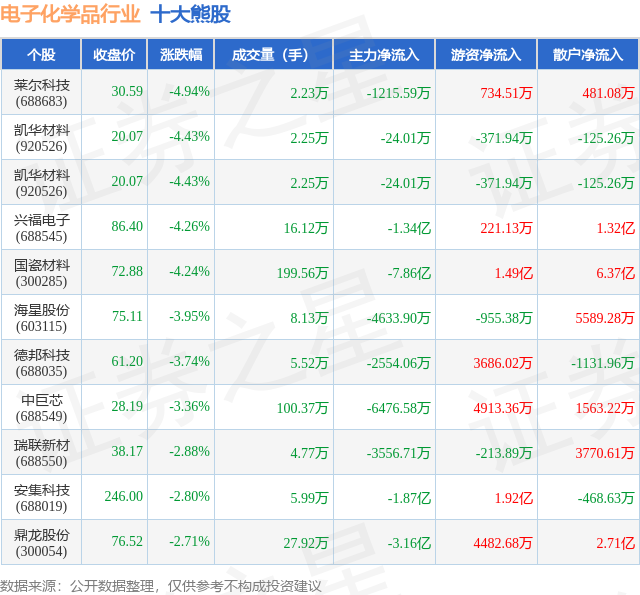
Task: Select the 德邦科技 (688035) stock cell
Action: [41, 362]
